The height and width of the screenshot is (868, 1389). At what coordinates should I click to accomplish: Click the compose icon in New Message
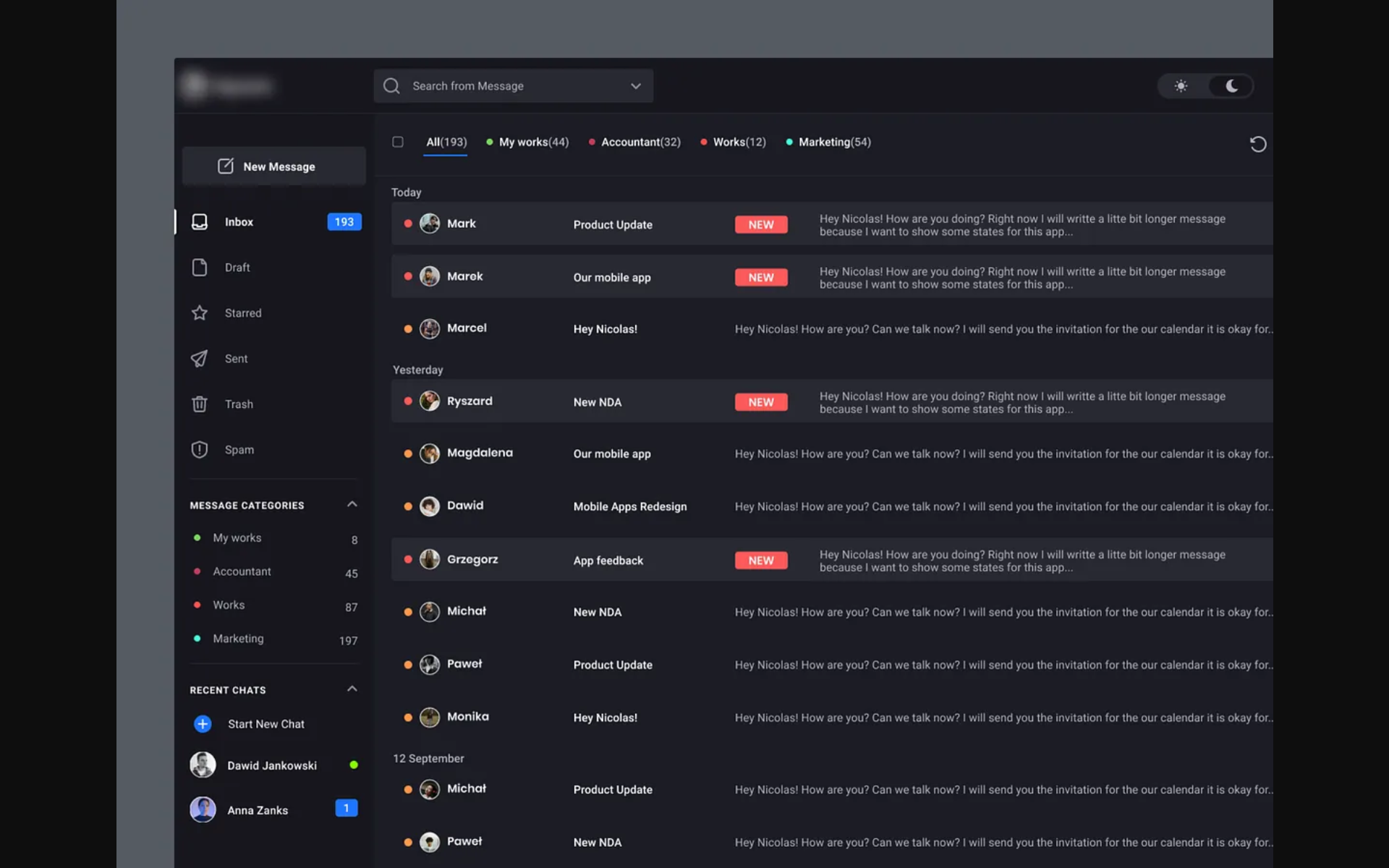pos(226,166)
